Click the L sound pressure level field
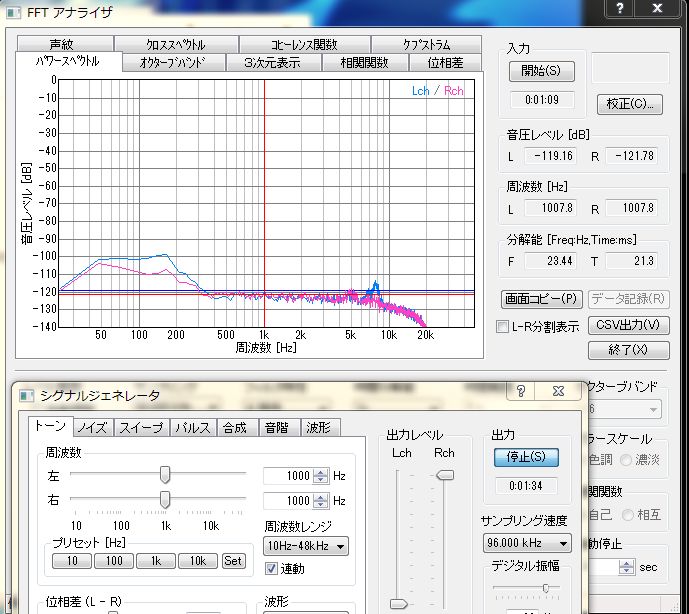Image resolution: width=689 pixels, height=614 pixels. coord(551,156)
